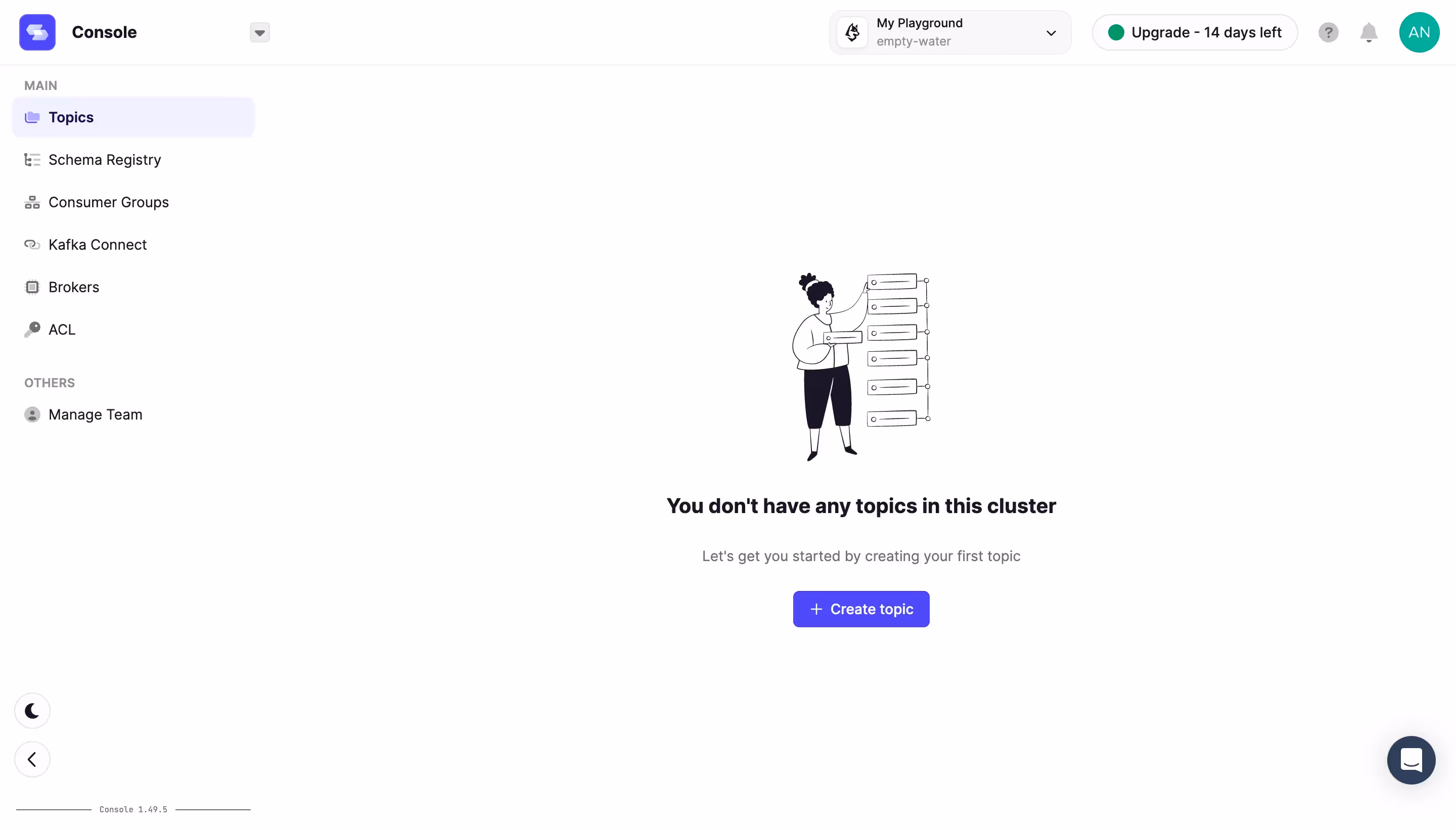Image resolution: width=1456 pixels, height=830 pixels.
Task: Open the AN user avatar menu
Action: (1419, 32)
